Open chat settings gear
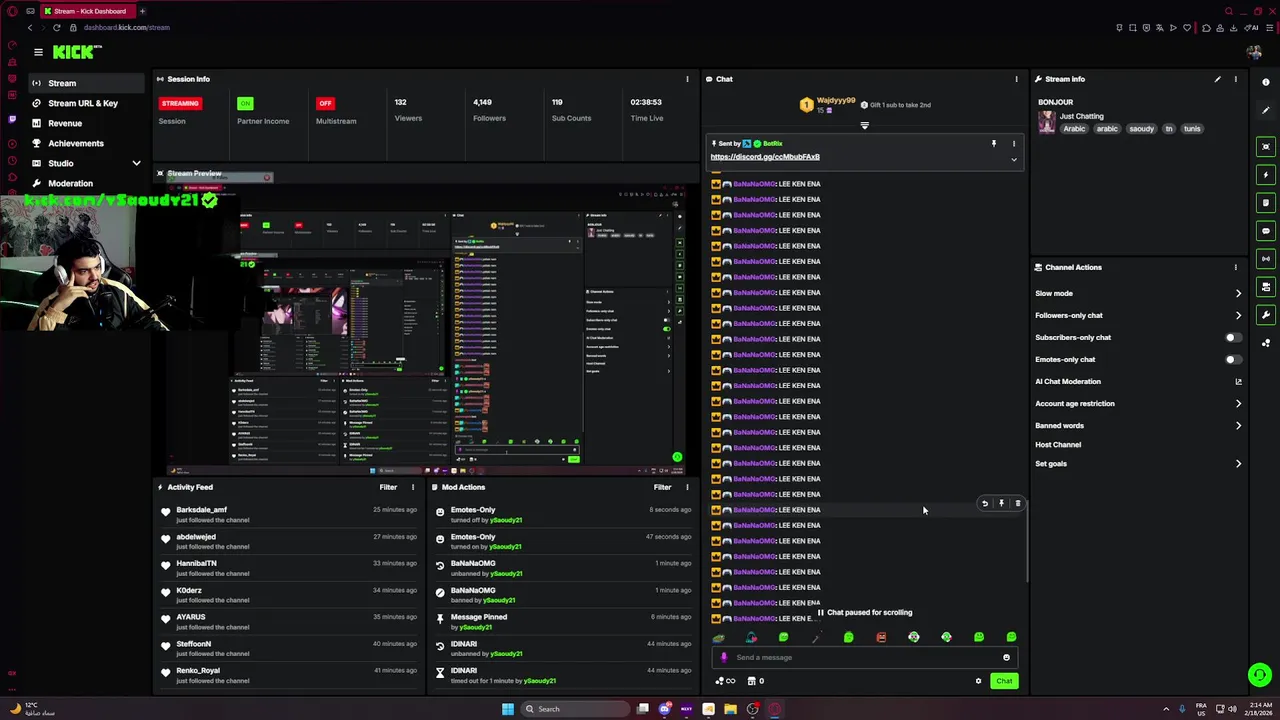Image resolution: width=1280 pixels, height=720 pixels. (978, 681)
